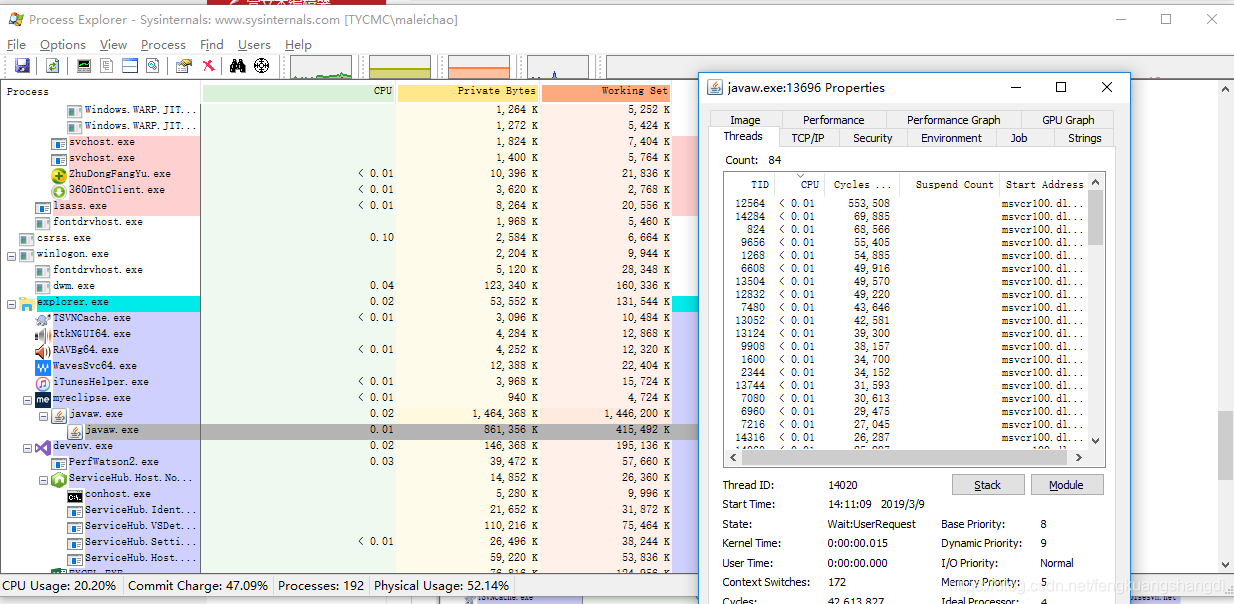Image resolution: width=1234 pixels, height=604 pixels.
Task: Open the Properties toolbar icon
Action: pos(184,66)
